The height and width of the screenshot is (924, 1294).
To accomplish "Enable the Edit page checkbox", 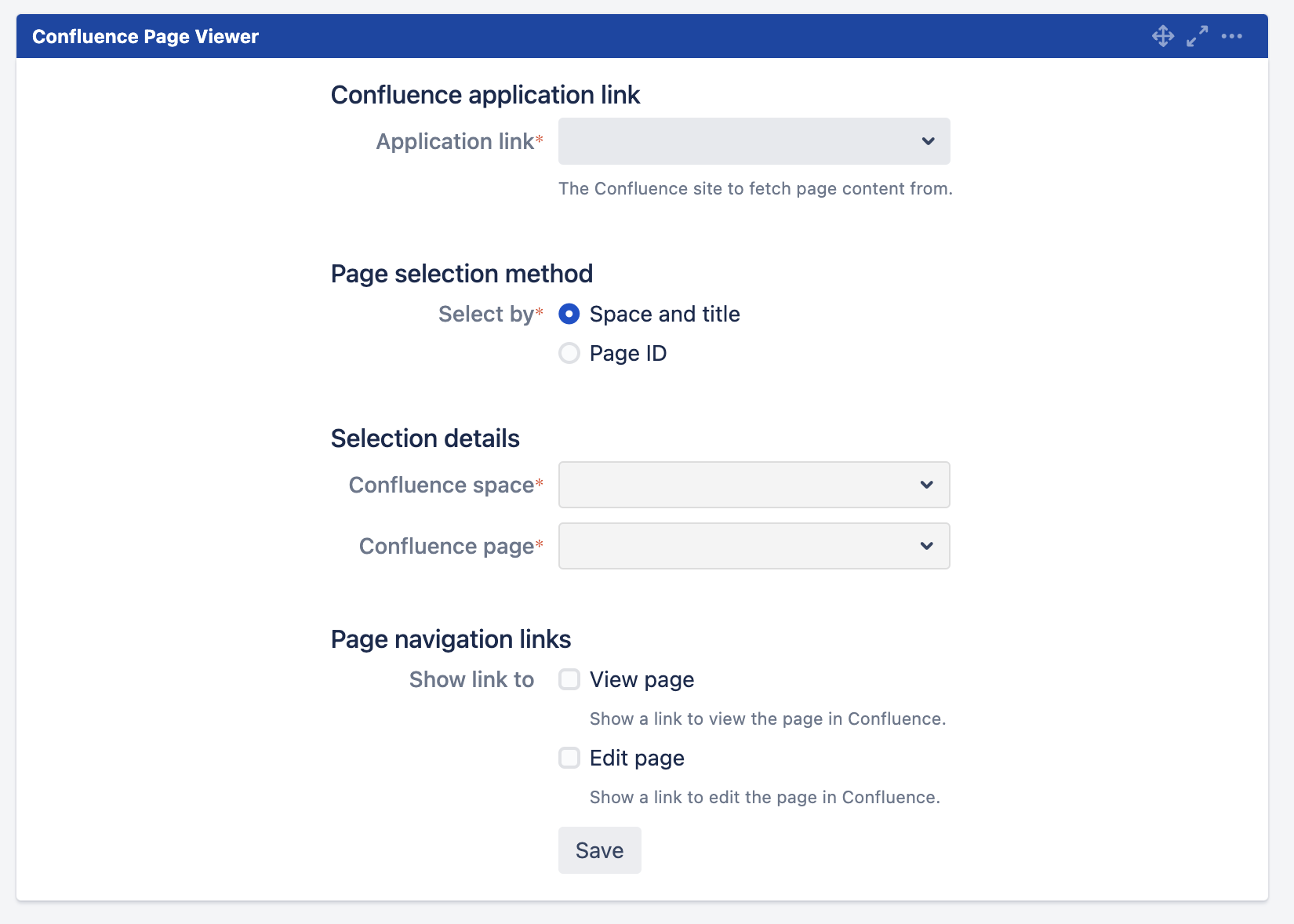I will click(569, 758).
